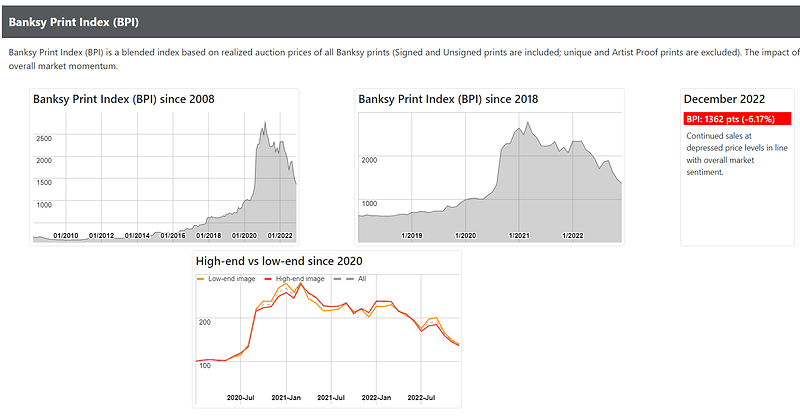Image resolution: width=800 pixels, height=417 pixels.
Task: Click the 2021-Jul label on the high-end chart
Action: click(331, 398)
